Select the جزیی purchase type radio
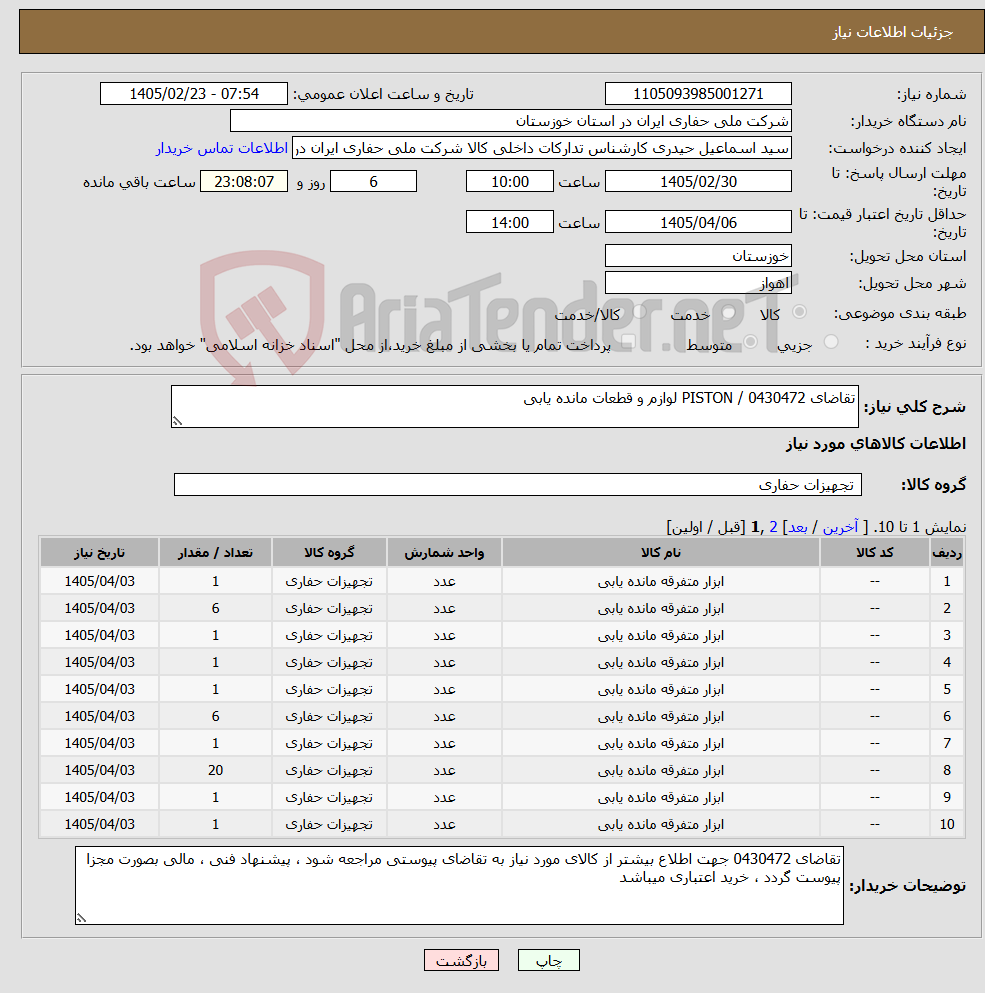The width and height of the screenshot is (985, 993). pos(831,342)
